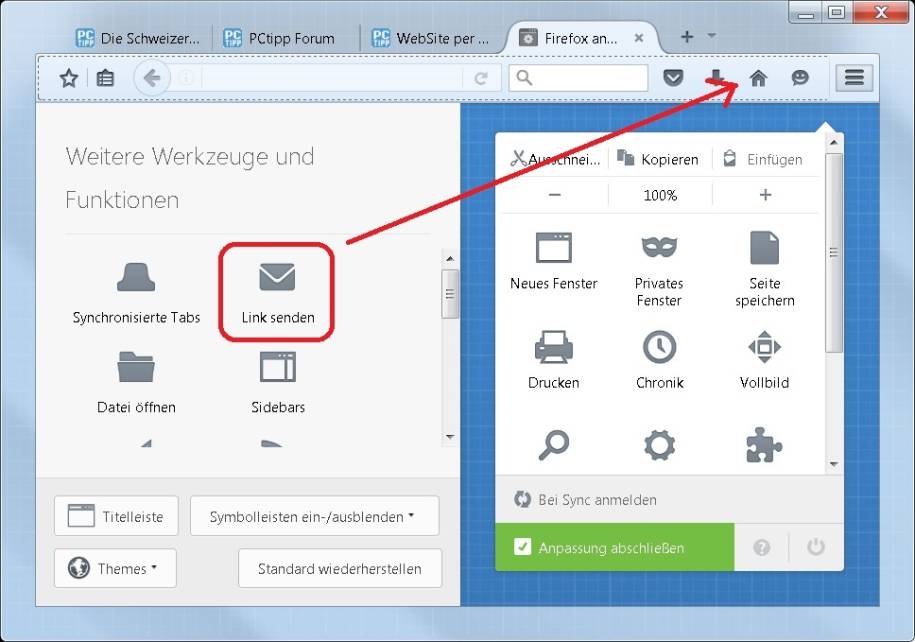Enter Vollbild mode via its icon
The height and width of the screenshot is (642, 915).
(763, 345)
